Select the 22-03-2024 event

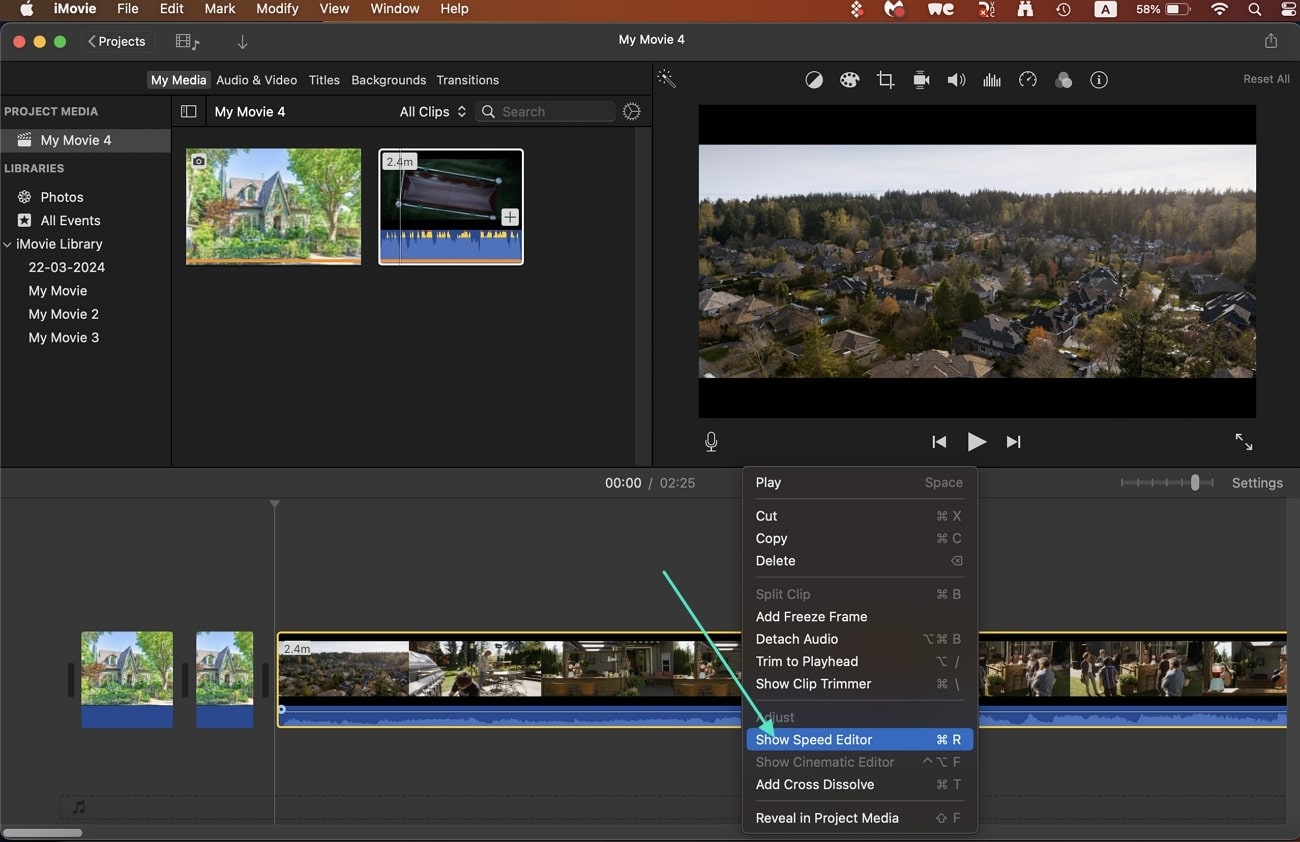[x=67, y=268]
